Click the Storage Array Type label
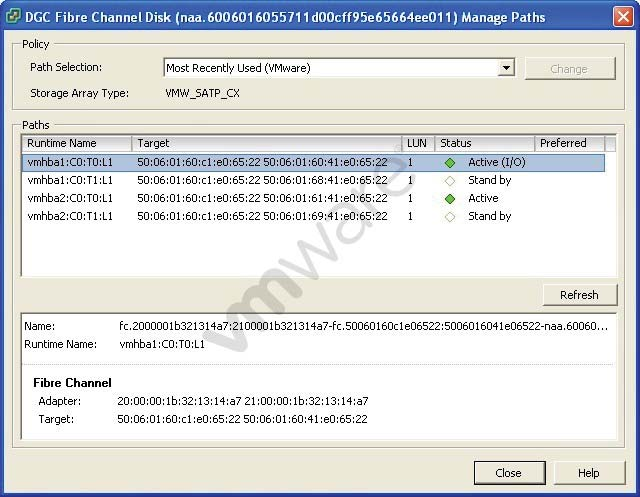 [80, 93]
